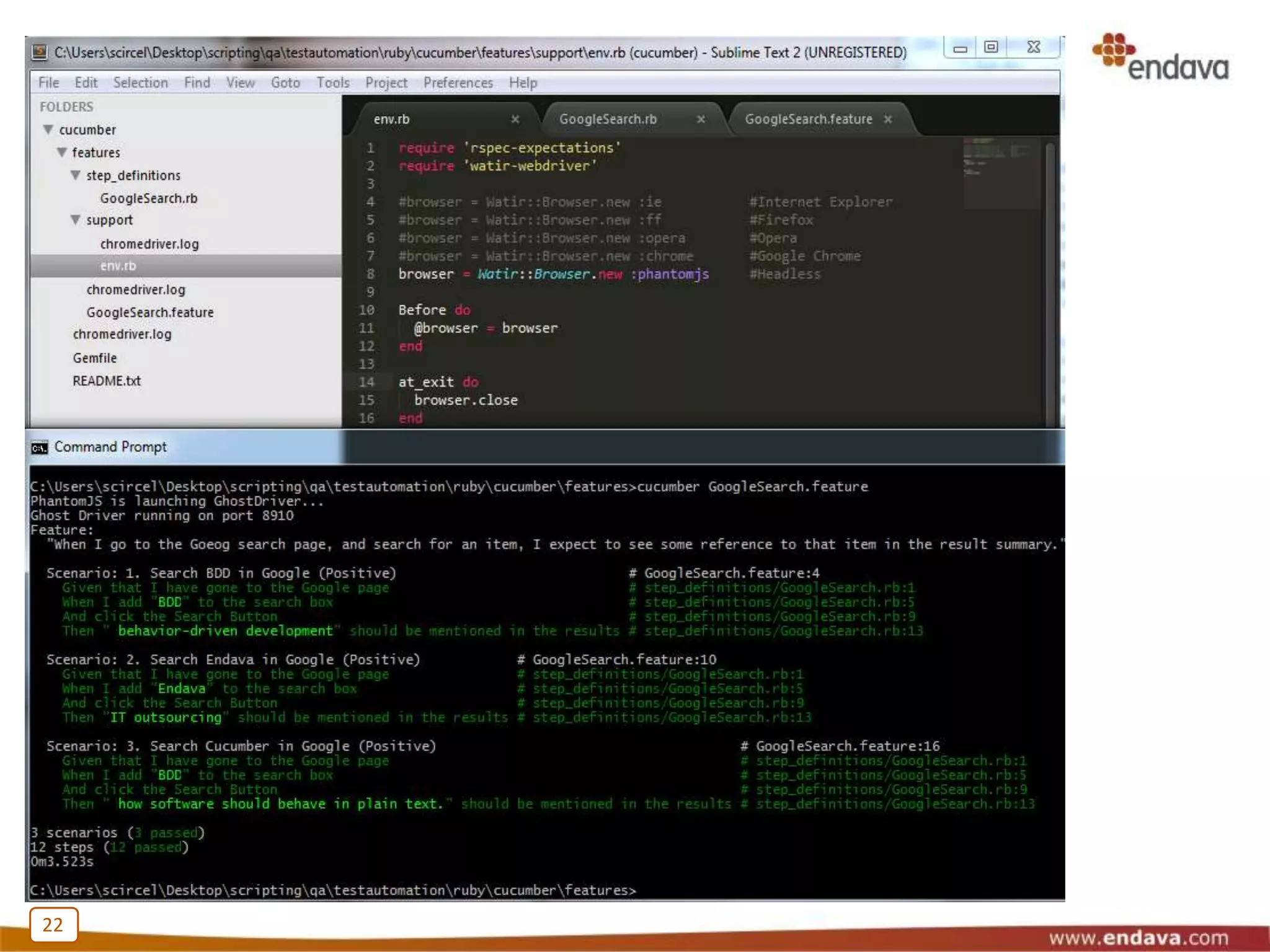Viewport: 1270px width, 952px height.
Task: Select GoogleSearch.rb under step_definitions
Action: tap(149, 198)
